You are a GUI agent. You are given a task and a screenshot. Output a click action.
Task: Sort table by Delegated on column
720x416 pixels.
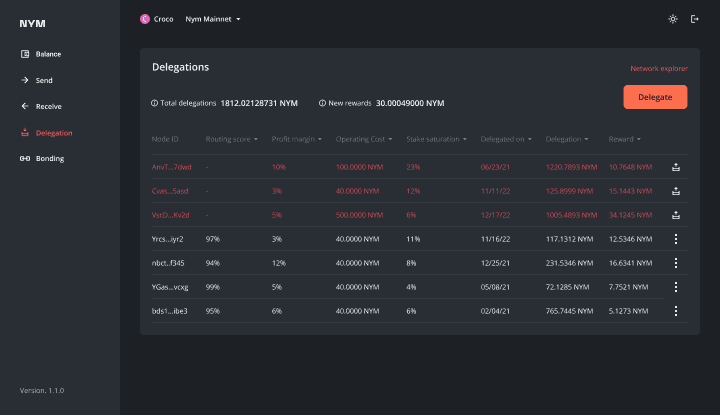pyautogui.click(x=506, y=139)
